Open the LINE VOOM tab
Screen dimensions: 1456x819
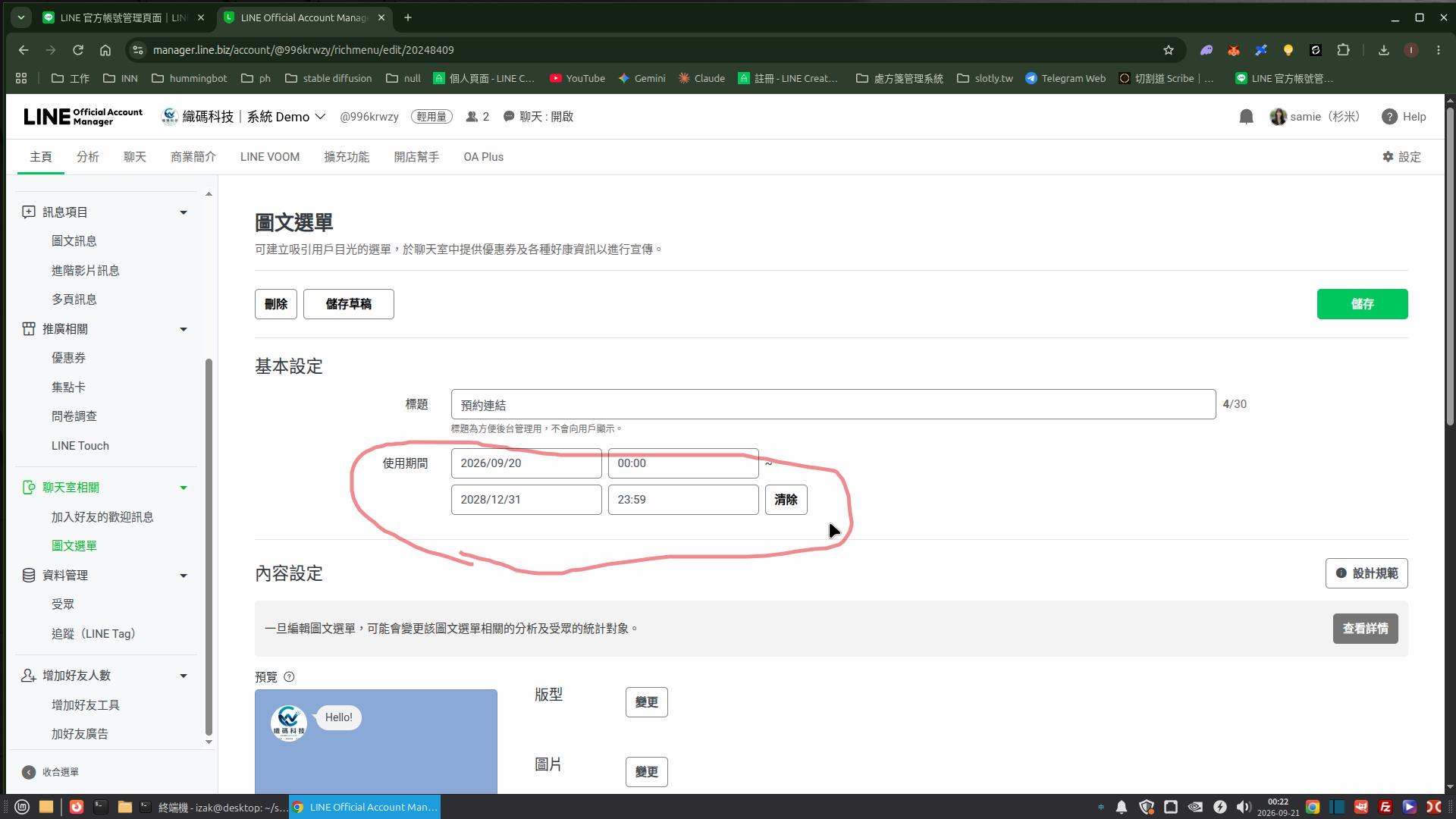click(270, 157)
